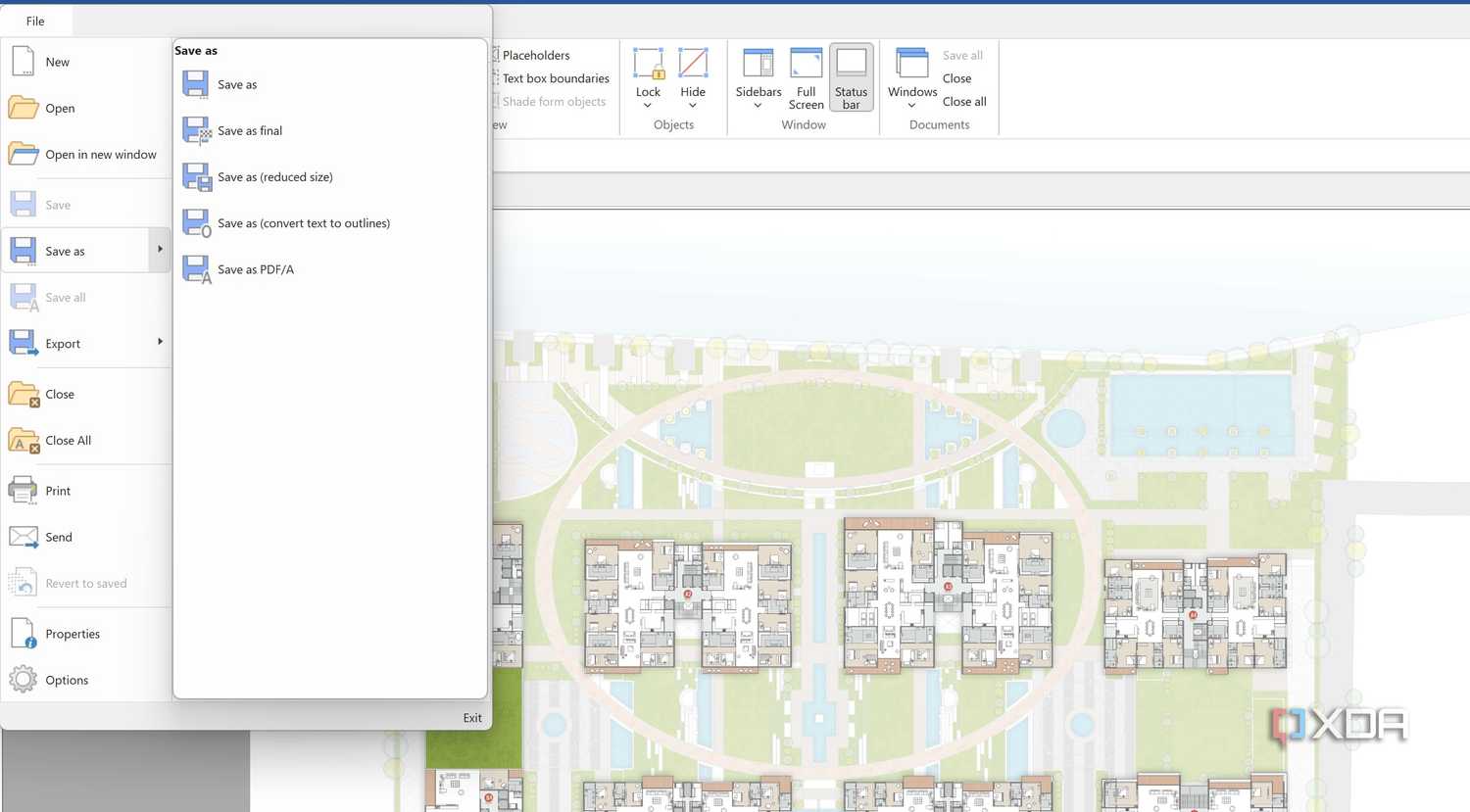This screenshot has width=1470, height=812.
Task: Click the Exit button
Action: click(x=472, y=718)
